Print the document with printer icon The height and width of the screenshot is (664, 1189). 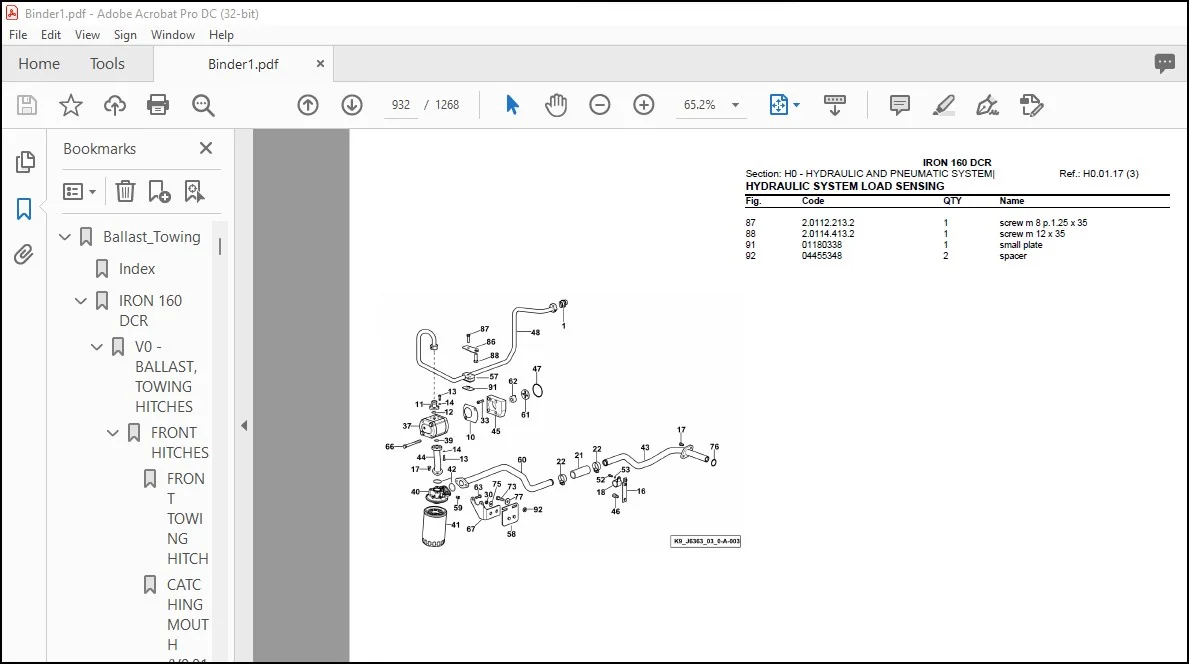(x=158, y=105)
